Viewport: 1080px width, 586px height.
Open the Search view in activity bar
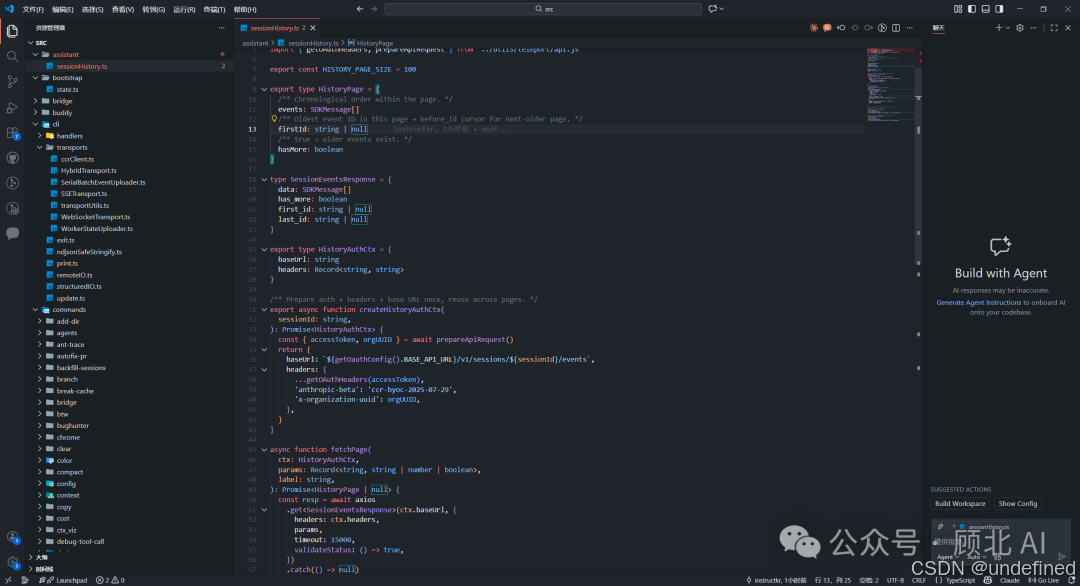[x=12, y=56]
